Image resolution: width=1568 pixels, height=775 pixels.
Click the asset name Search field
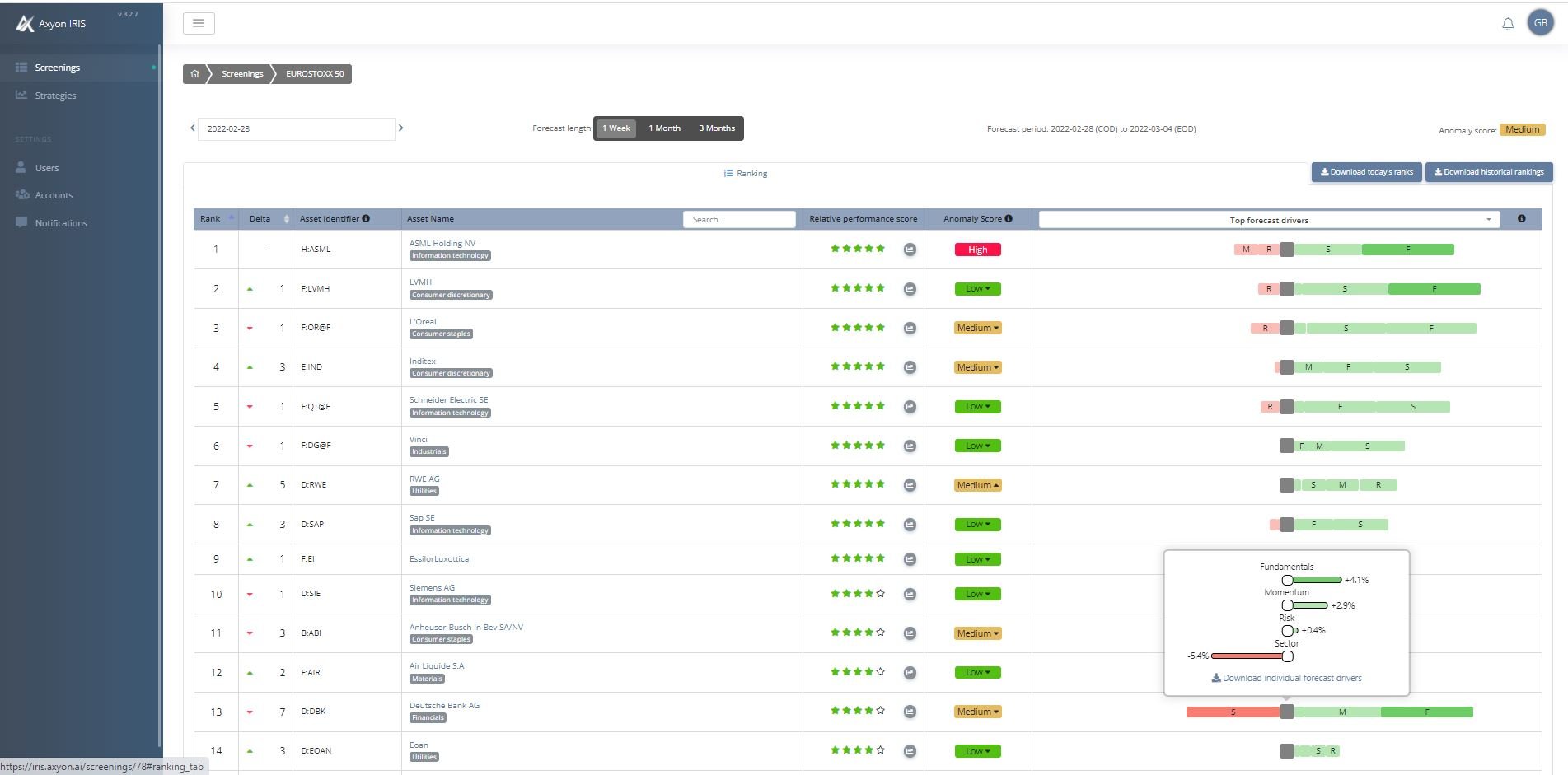(x=739, y=220)
